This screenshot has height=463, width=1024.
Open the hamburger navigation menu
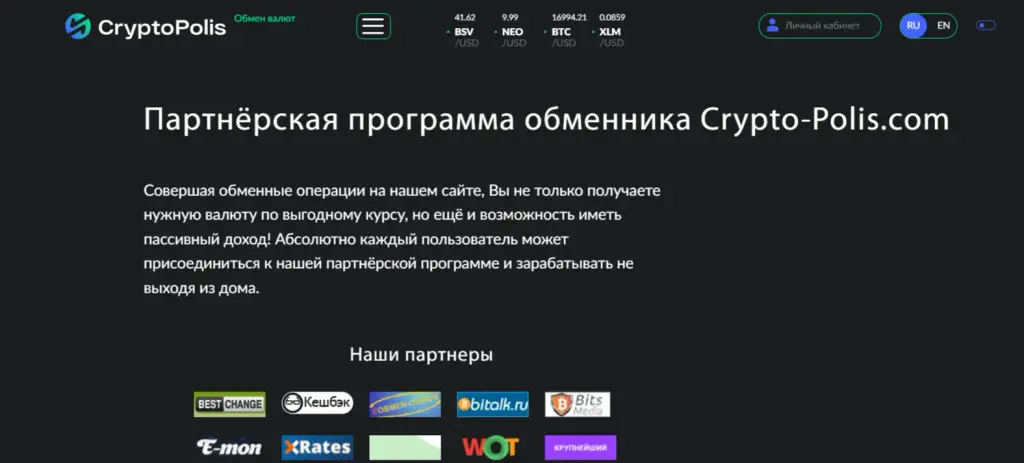coord(374,26)
